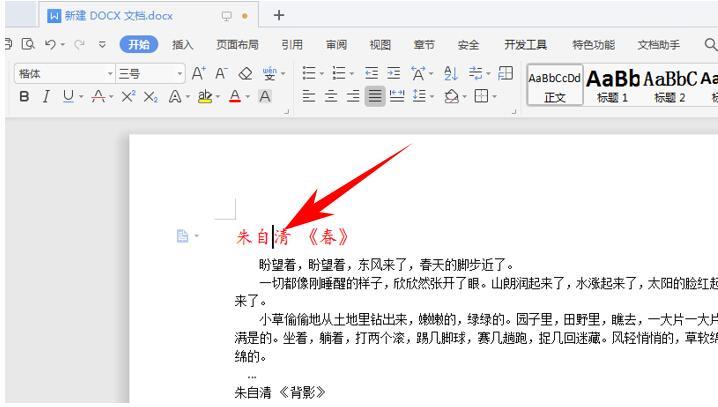This screenshot has height=407, width=718.
Task: Open the 开发工具 ribbon tab
Action: pyautogui.click(x=526, y=45)
